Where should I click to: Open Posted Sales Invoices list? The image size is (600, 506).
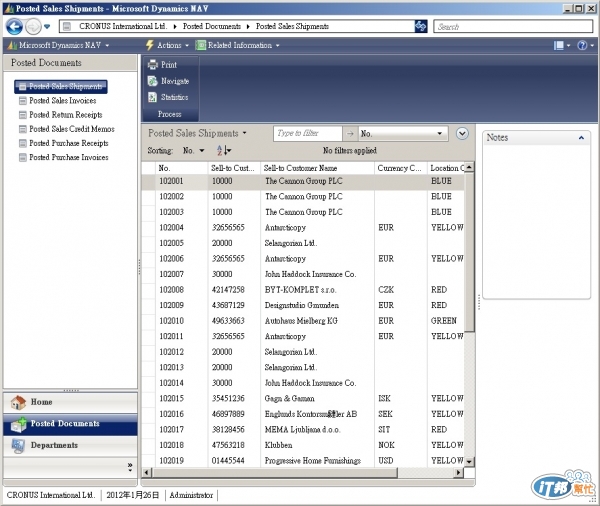(x=58, y=101)
